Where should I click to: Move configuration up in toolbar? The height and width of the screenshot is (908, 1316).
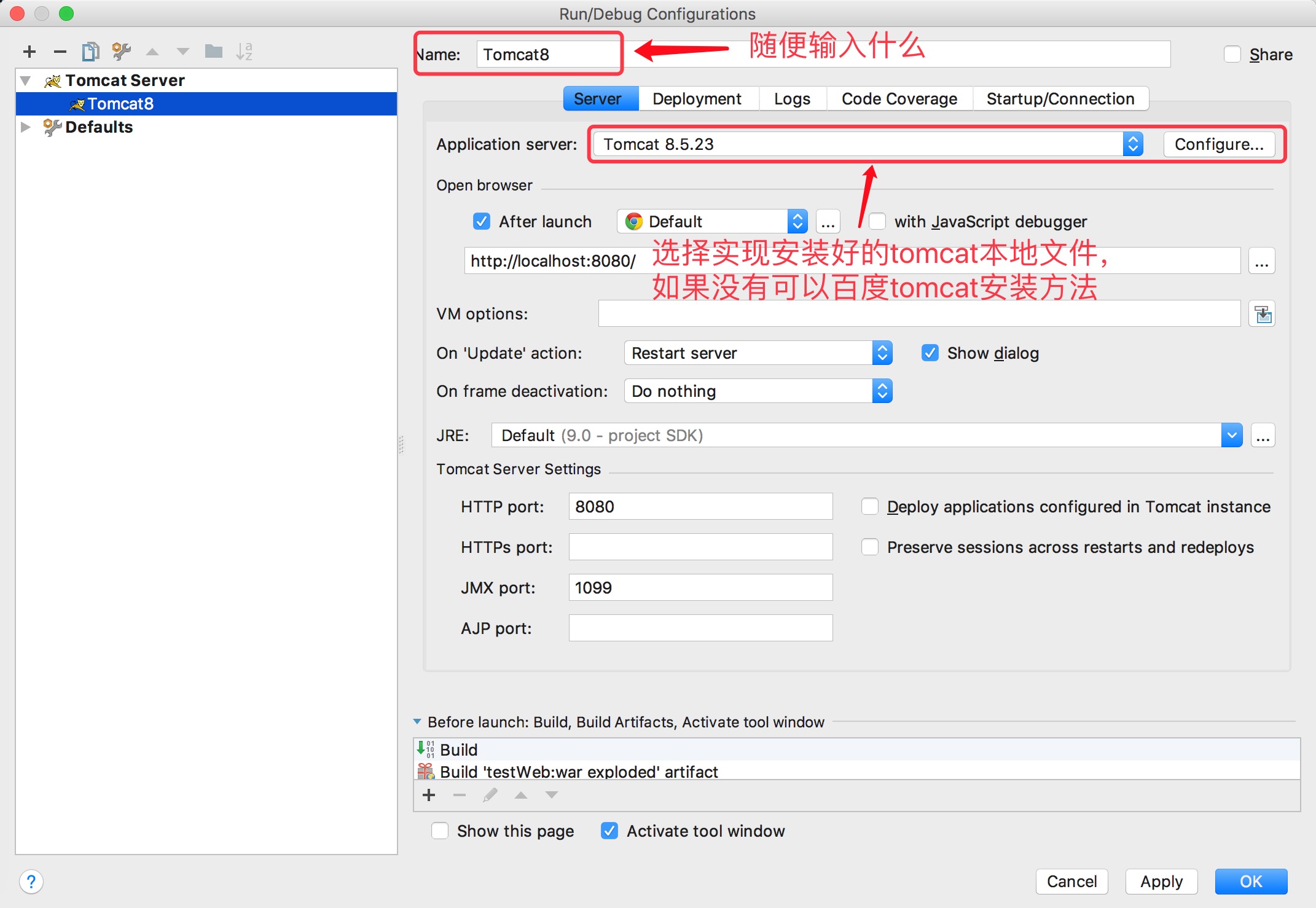coord(152,52)
